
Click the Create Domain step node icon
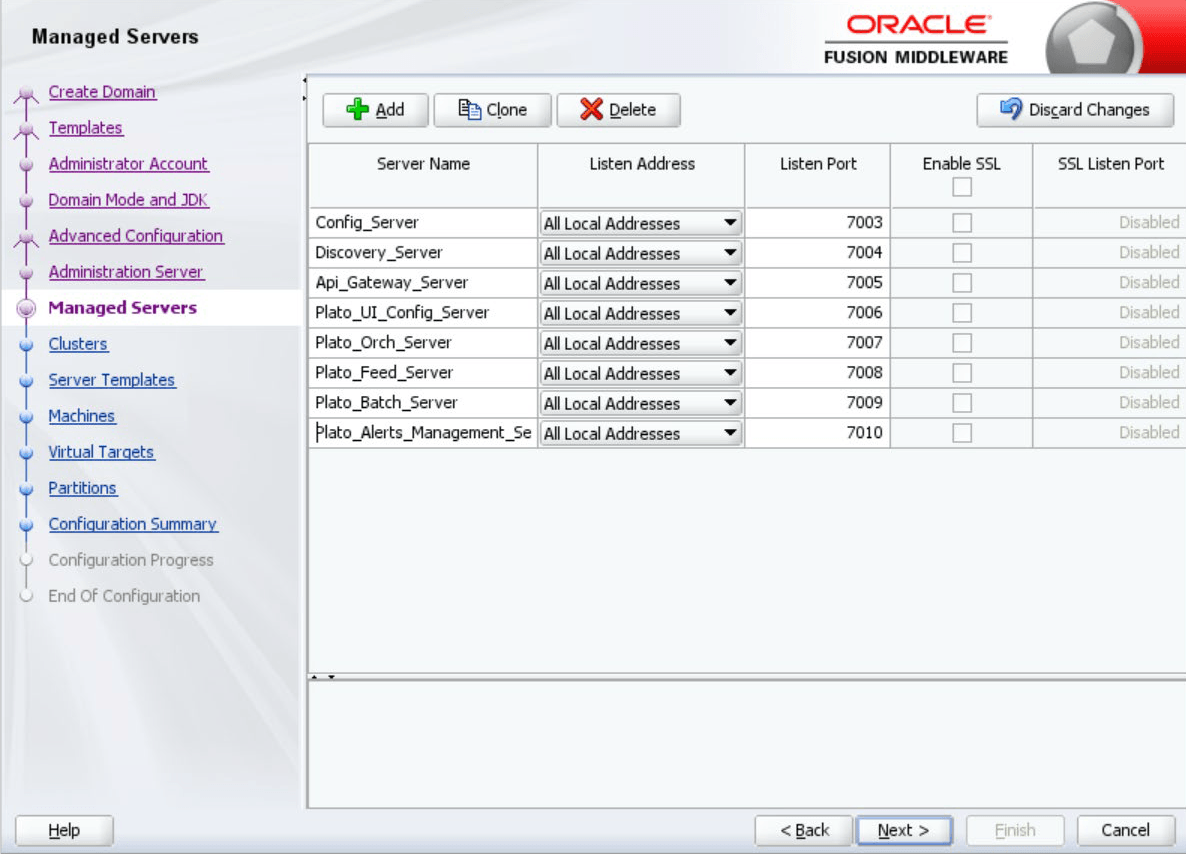tap(27, 94)
